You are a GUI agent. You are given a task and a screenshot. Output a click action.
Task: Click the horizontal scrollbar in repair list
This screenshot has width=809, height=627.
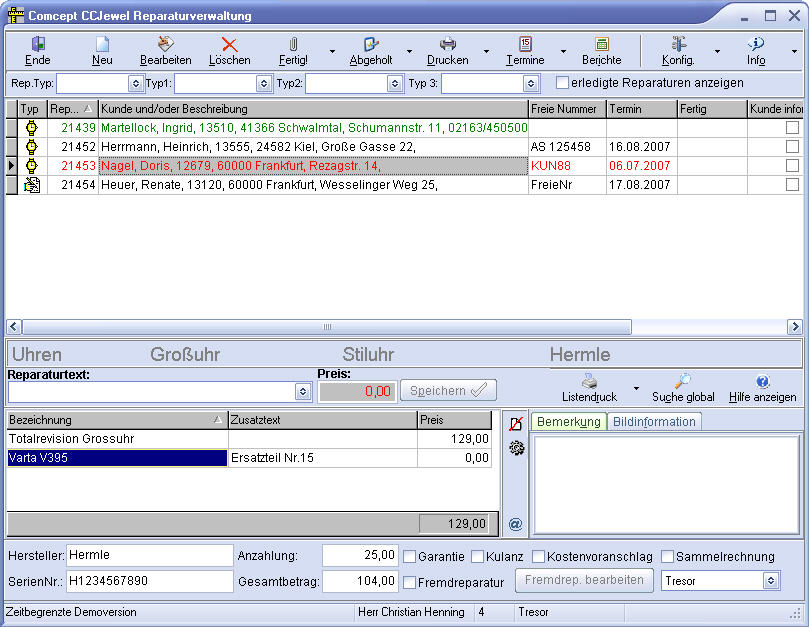point(326,327)
